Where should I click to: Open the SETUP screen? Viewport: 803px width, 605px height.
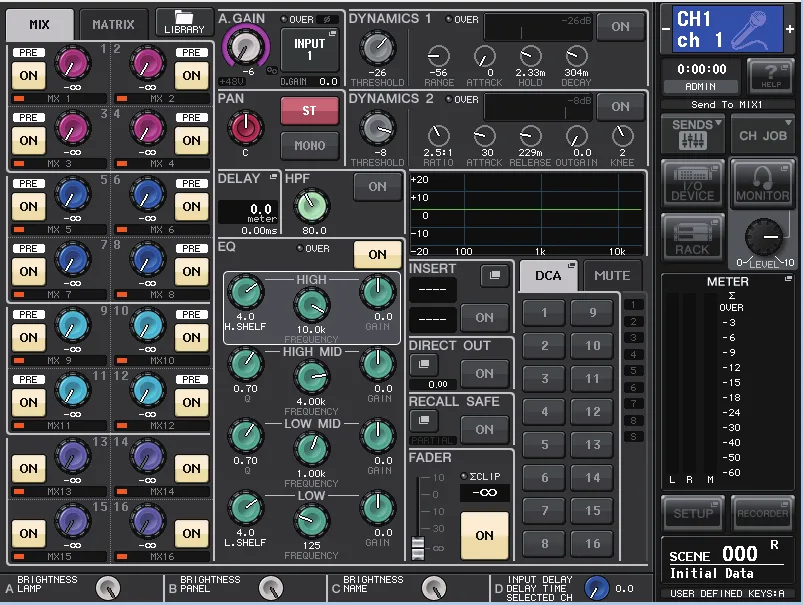click(x=693, y=513)
